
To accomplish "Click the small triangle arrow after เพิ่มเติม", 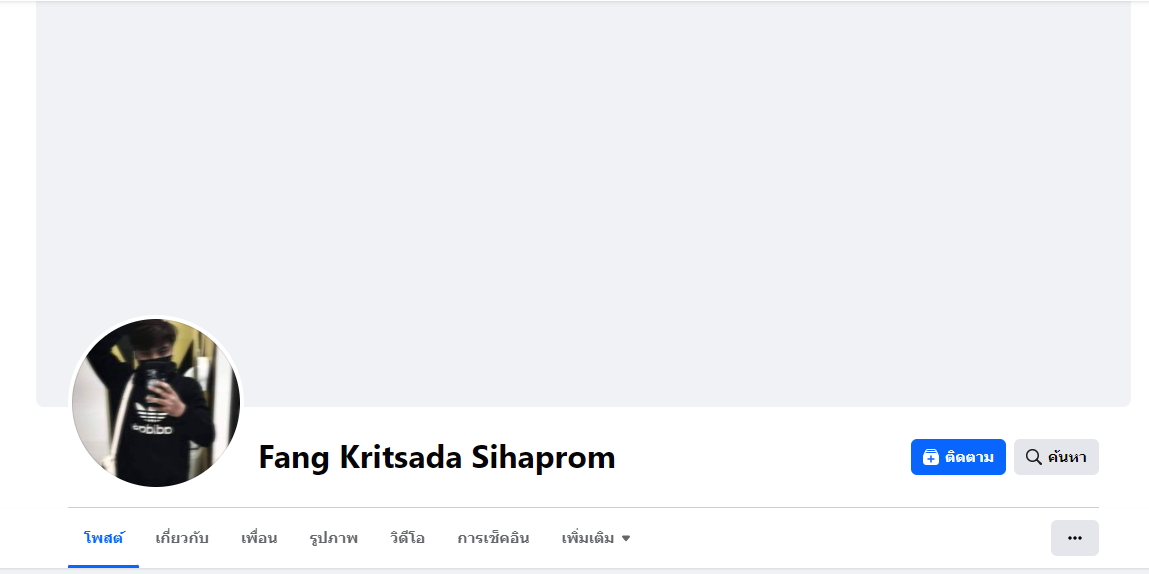I will [626, 539].
